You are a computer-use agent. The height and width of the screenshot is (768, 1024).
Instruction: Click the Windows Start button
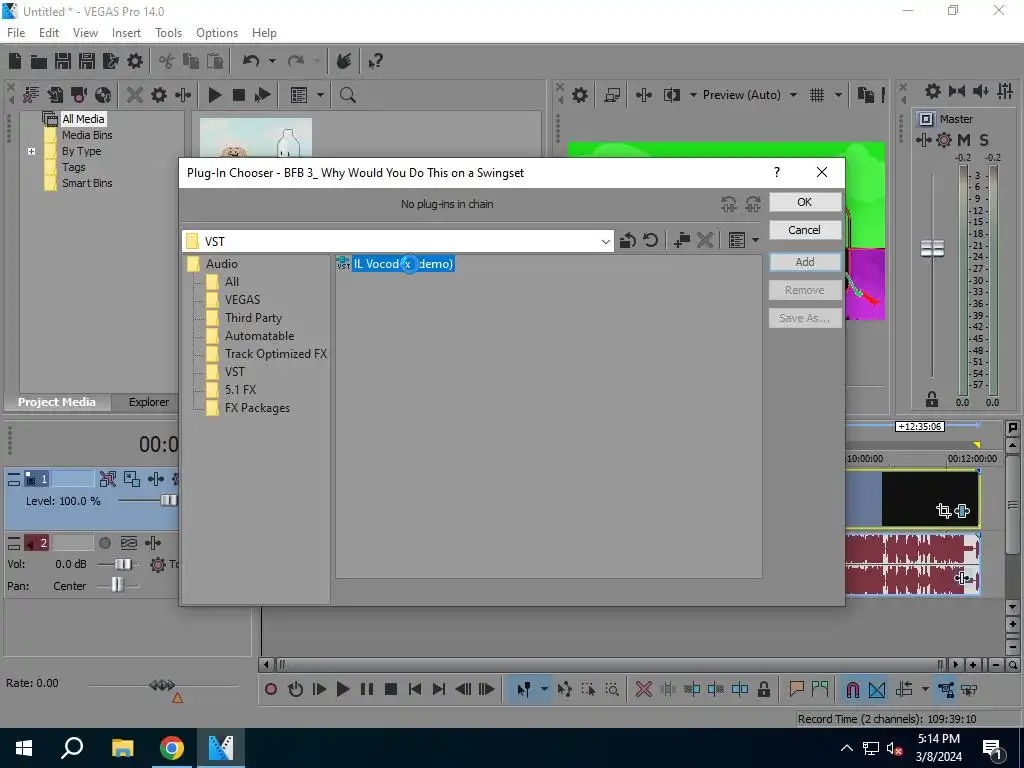24,748
